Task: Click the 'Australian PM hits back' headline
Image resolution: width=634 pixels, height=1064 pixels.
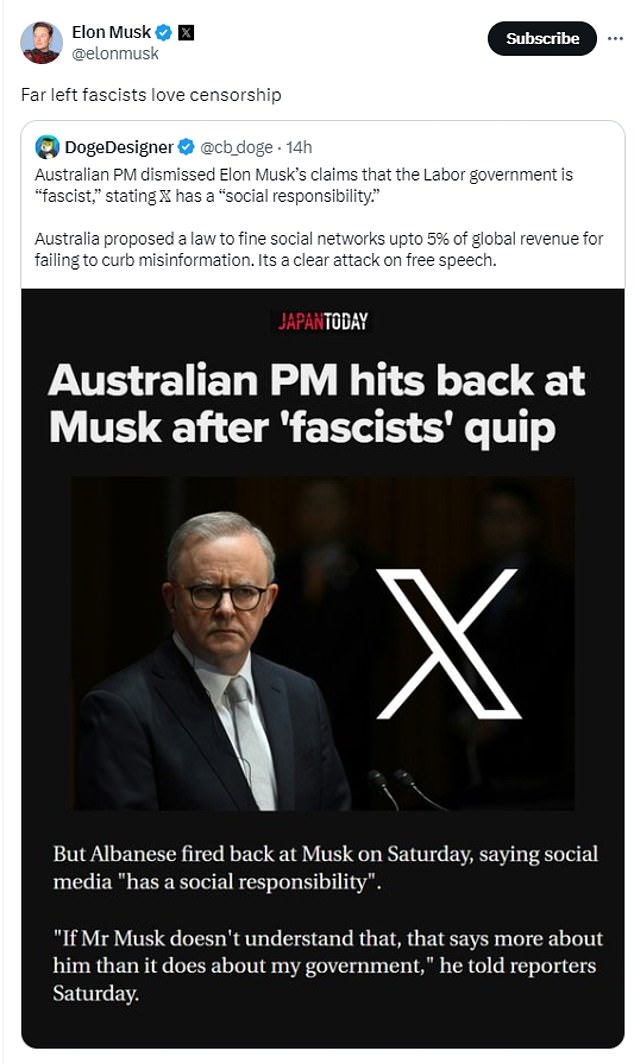Action: [x=317, y=403]
